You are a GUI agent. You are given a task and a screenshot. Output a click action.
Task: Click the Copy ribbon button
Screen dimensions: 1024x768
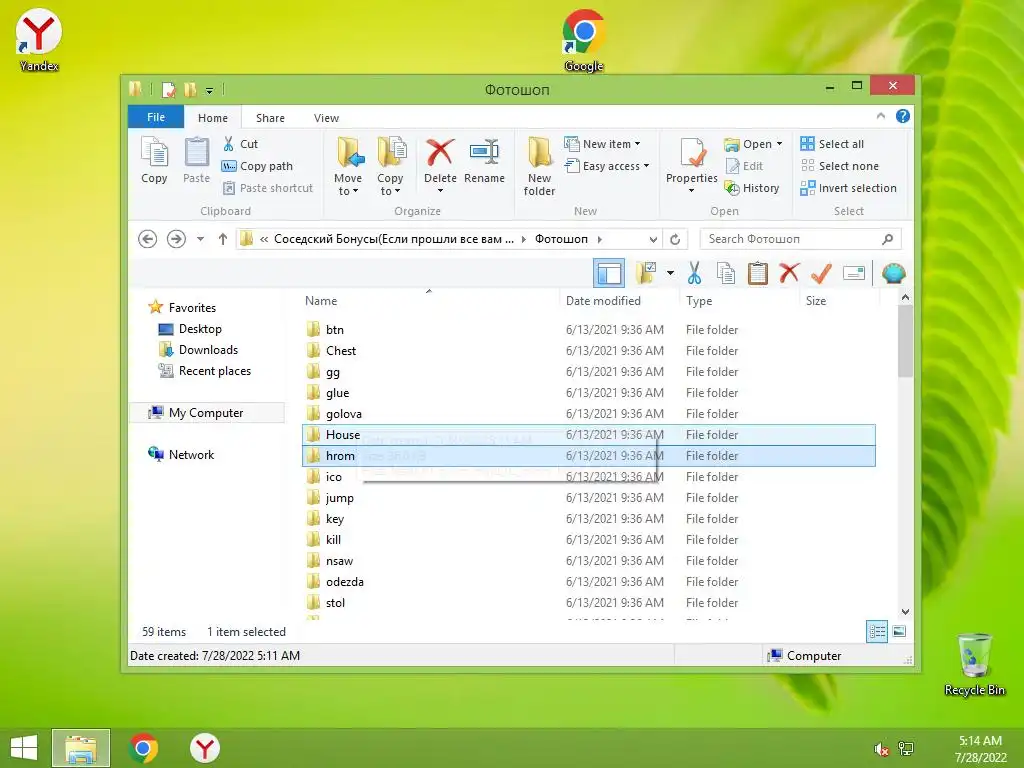click(154, 161)
